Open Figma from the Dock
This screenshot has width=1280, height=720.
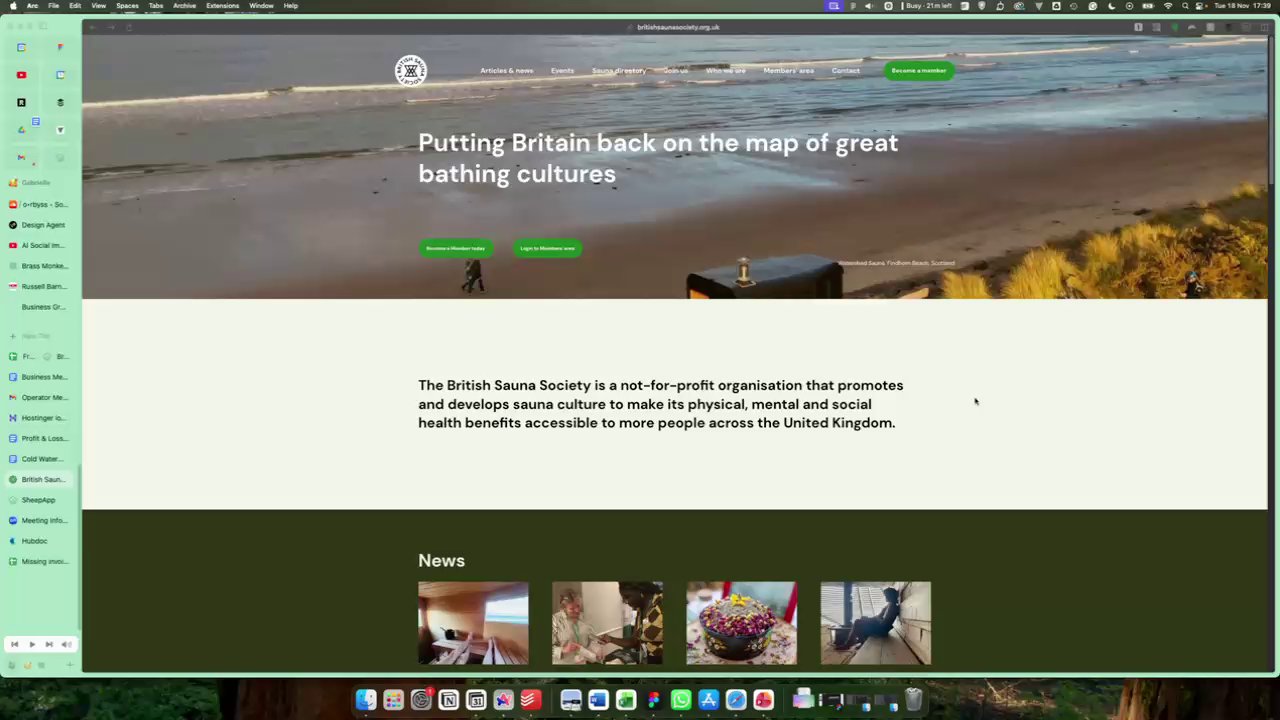tap(653, 701)
